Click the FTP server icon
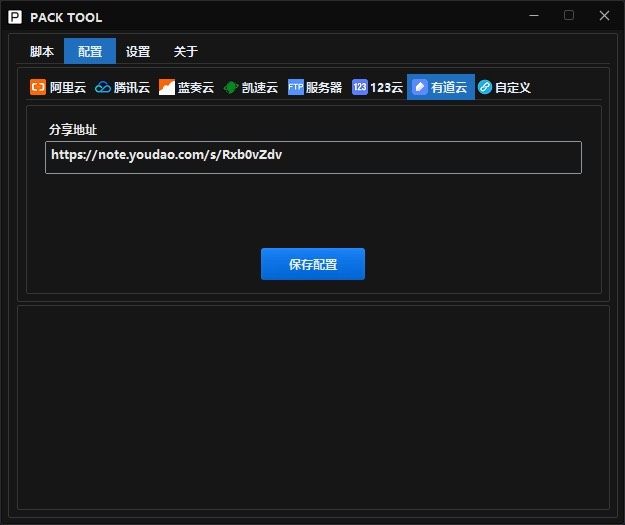This screenshot has width=625, height=525. [296, 87]
